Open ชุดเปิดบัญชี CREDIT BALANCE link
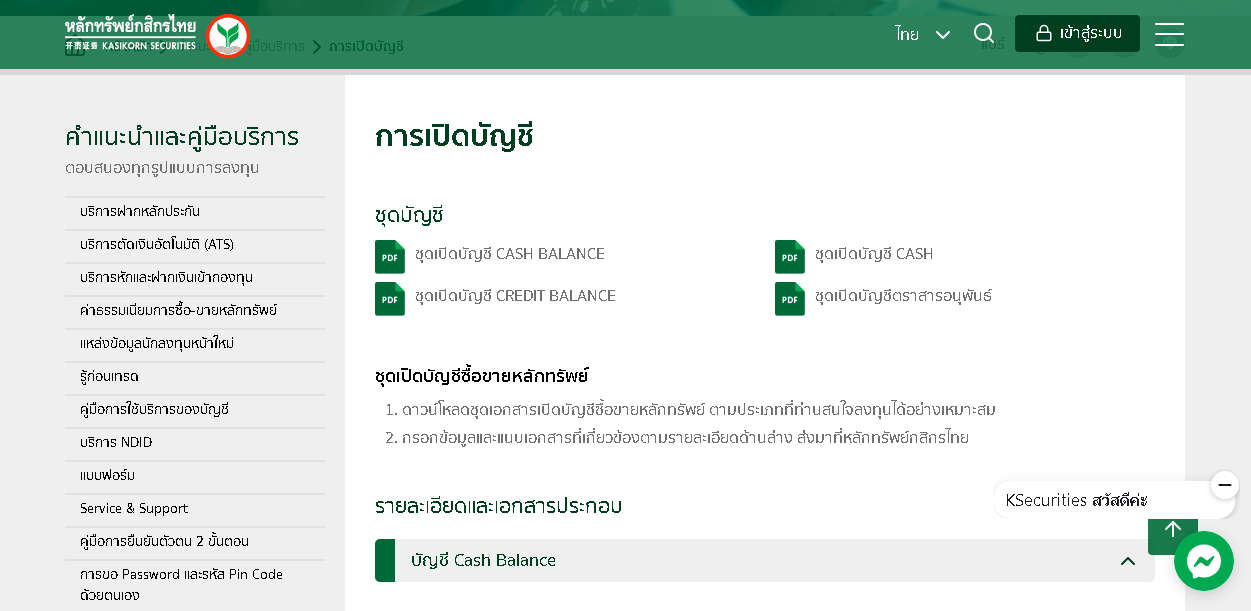The height and width of the screenshot is (611, 1251). 515,296
